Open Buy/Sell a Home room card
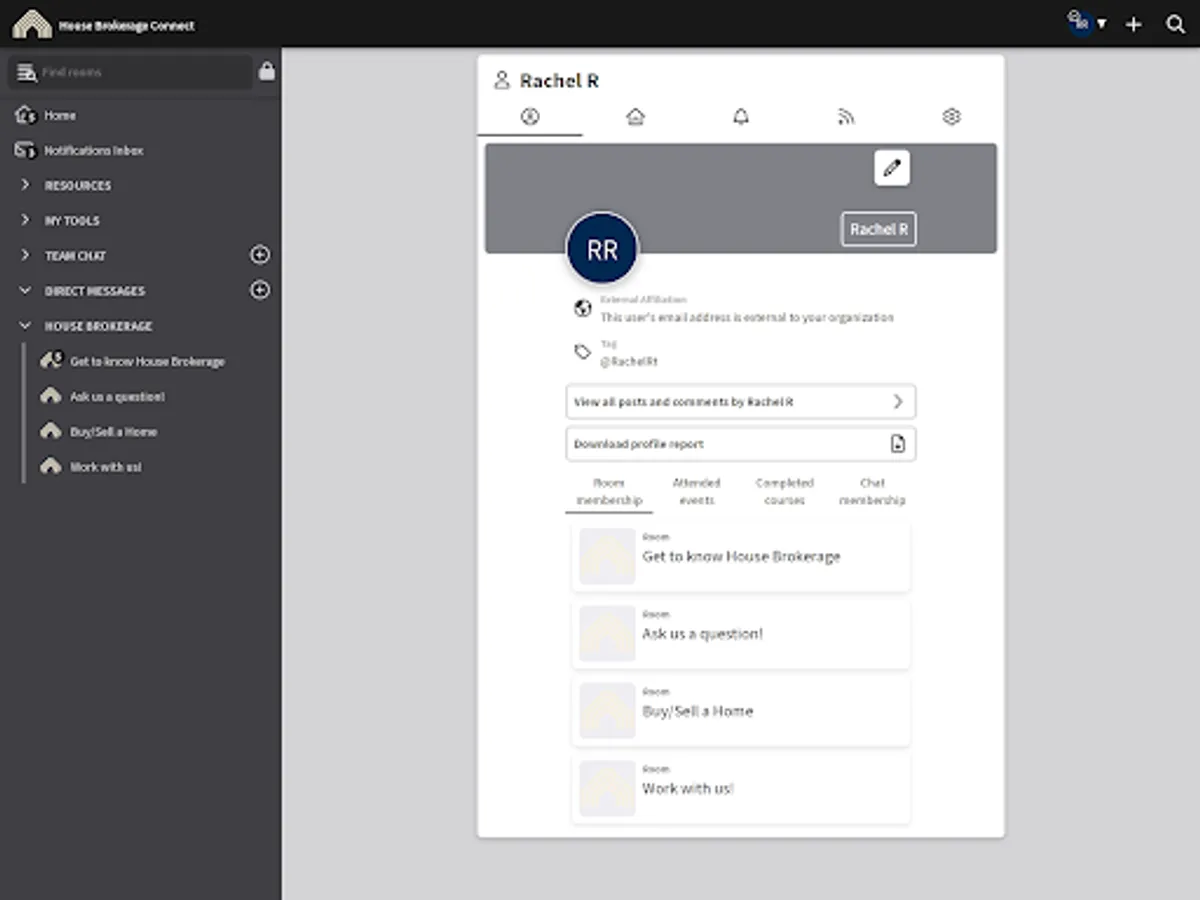Screen dimensions: 1200x900 point(741,711)
